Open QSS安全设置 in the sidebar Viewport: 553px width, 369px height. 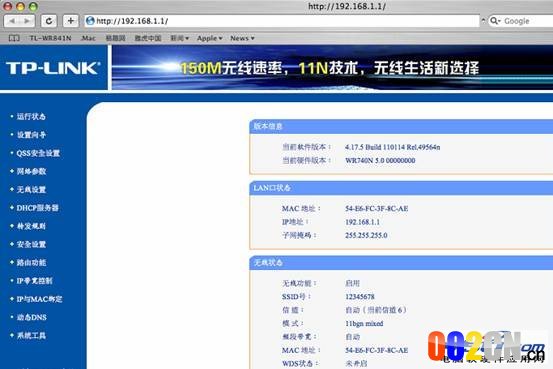(38, 153)
